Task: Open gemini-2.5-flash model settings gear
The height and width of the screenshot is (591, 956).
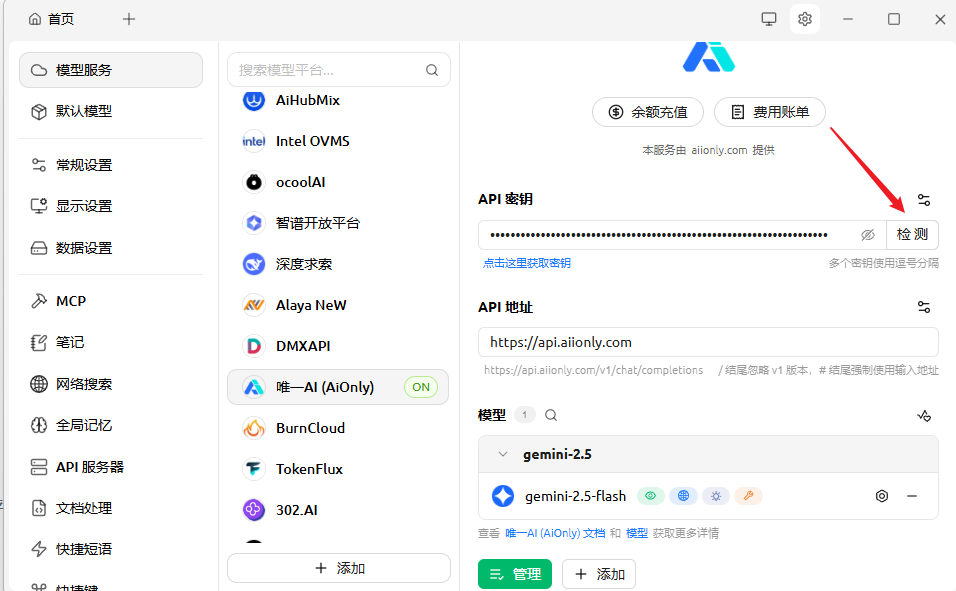Action: coord(882,496)
